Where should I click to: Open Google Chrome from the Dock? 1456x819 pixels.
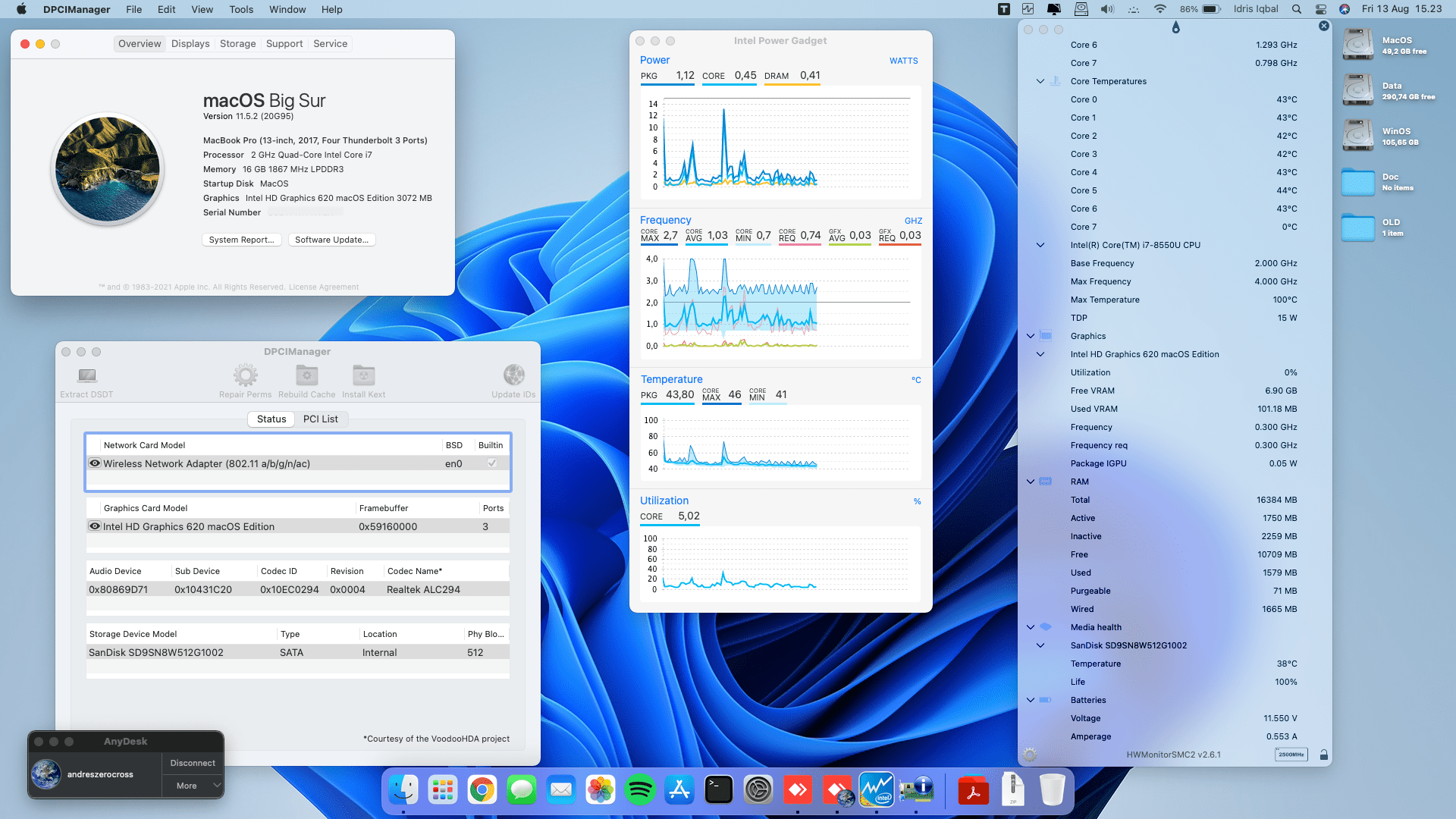coord(482,790)
